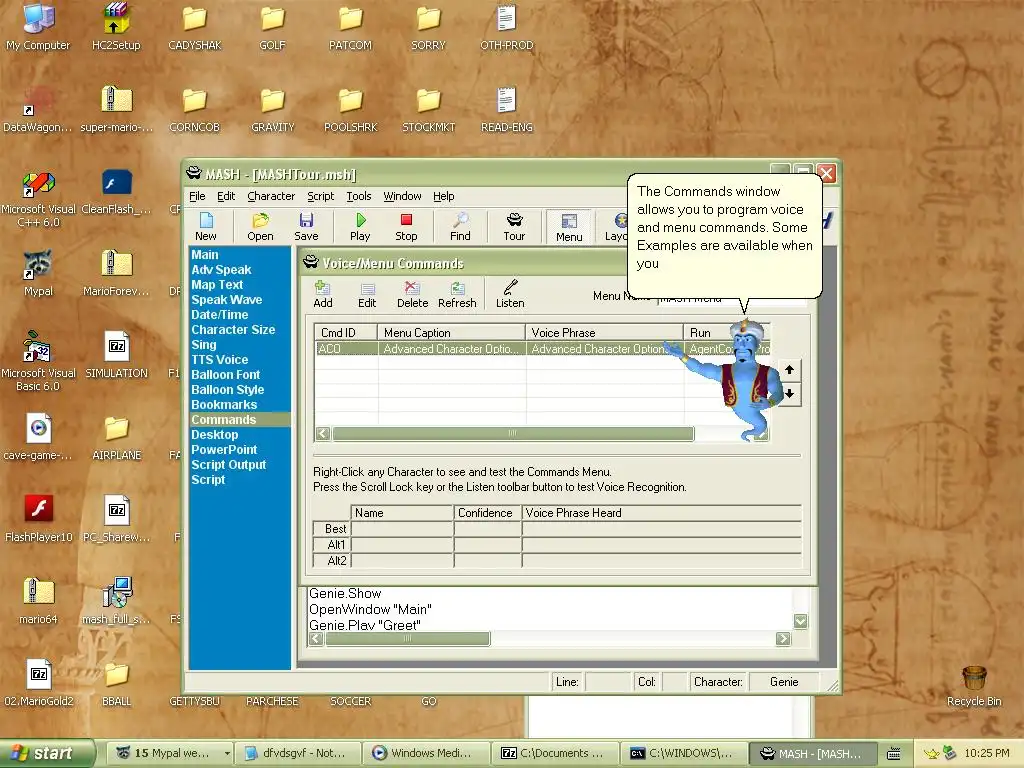Select Balloon Font in the sidebar
Viewport: 1024px width, 768px height.
(225, 375)
